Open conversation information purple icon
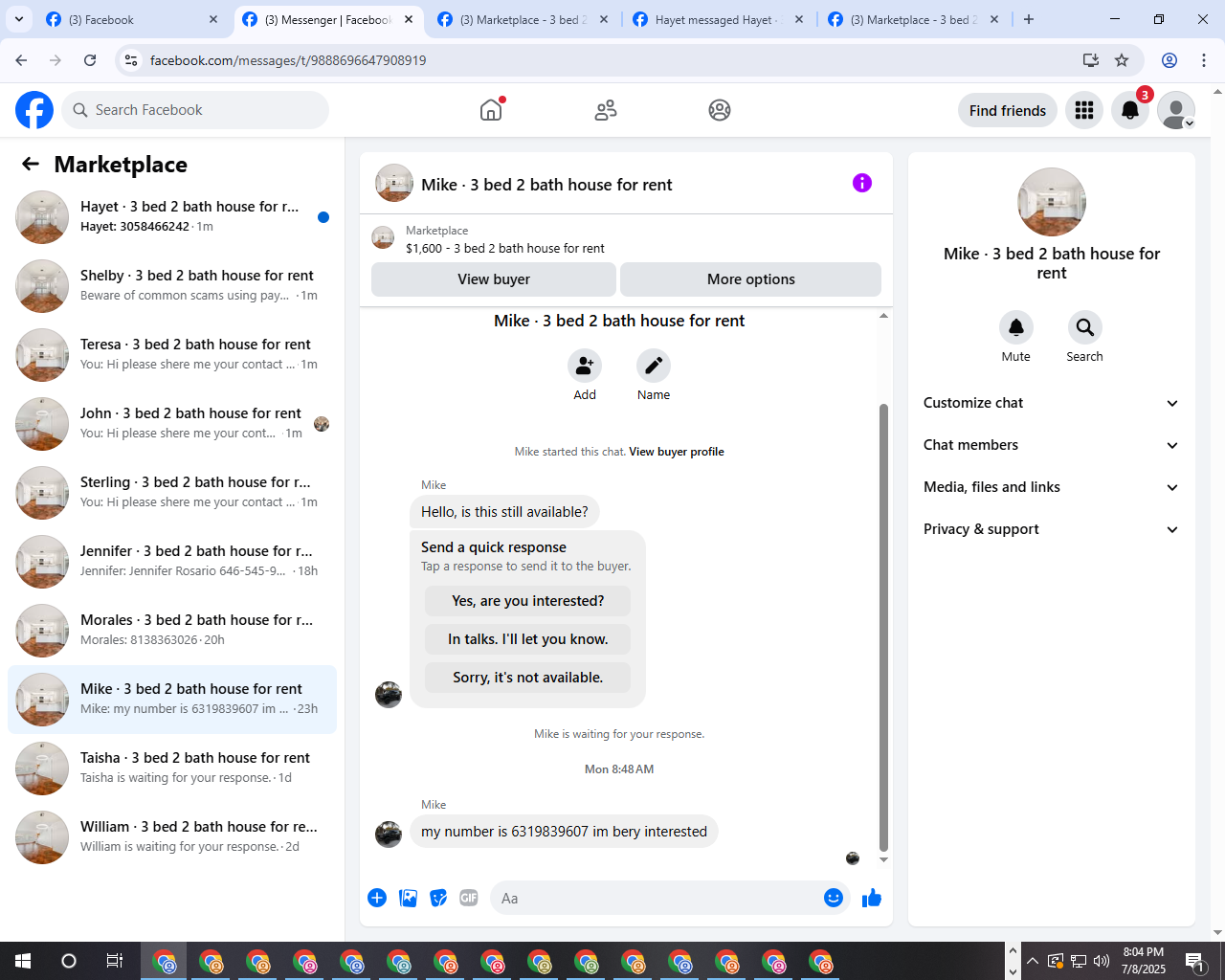The image size is (1225, 980). point(862,183)
